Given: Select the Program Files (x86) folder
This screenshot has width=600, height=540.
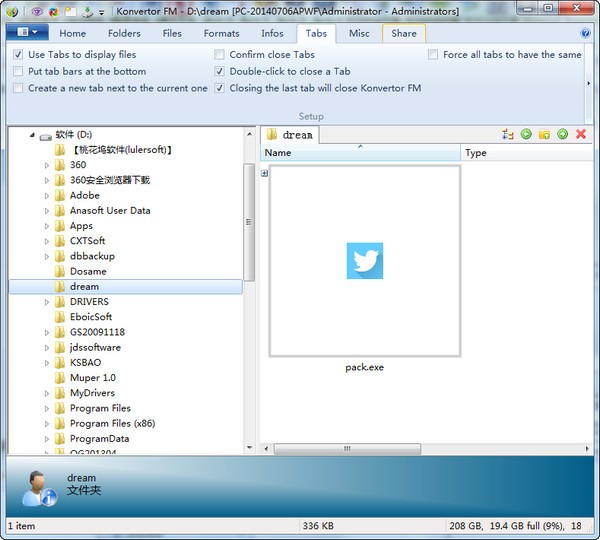Looking at the screenshot, I should pyautogui.click(x=112, y=423).
